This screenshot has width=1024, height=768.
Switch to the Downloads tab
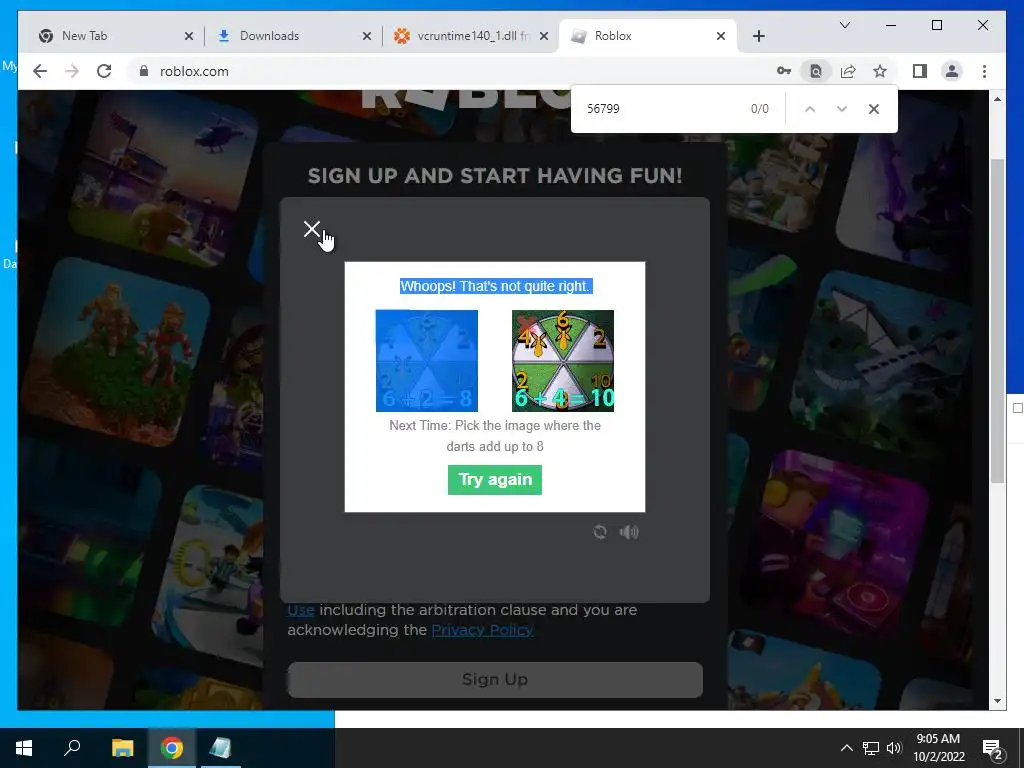pyautogui.click(x=294, y=36)
